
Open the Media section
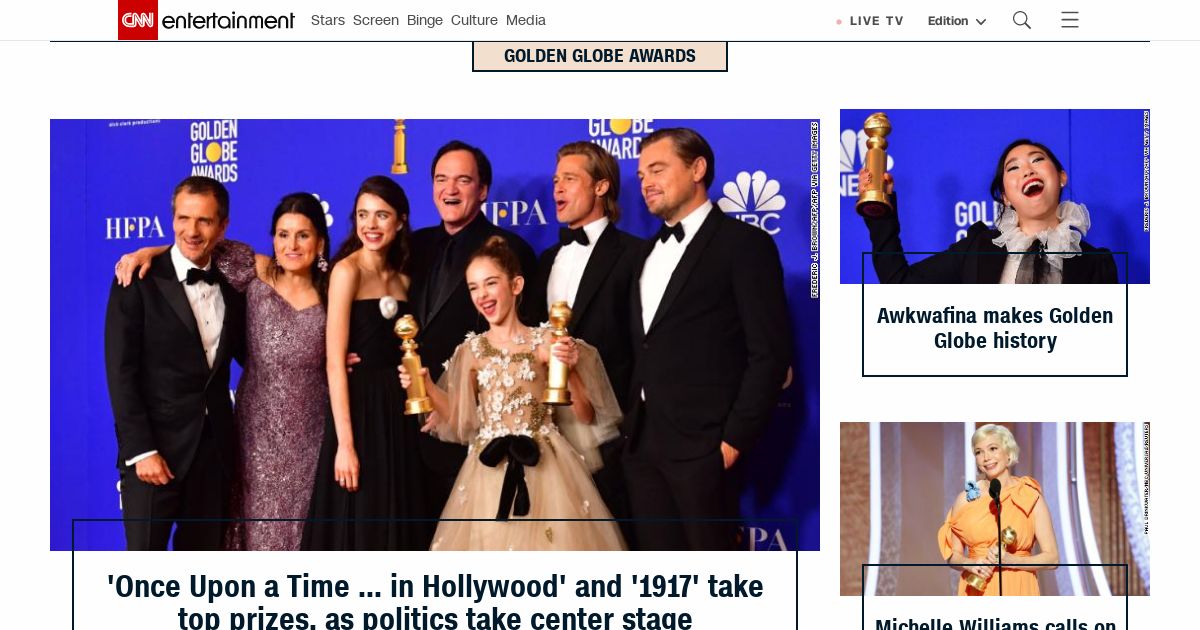click(526, 20)
